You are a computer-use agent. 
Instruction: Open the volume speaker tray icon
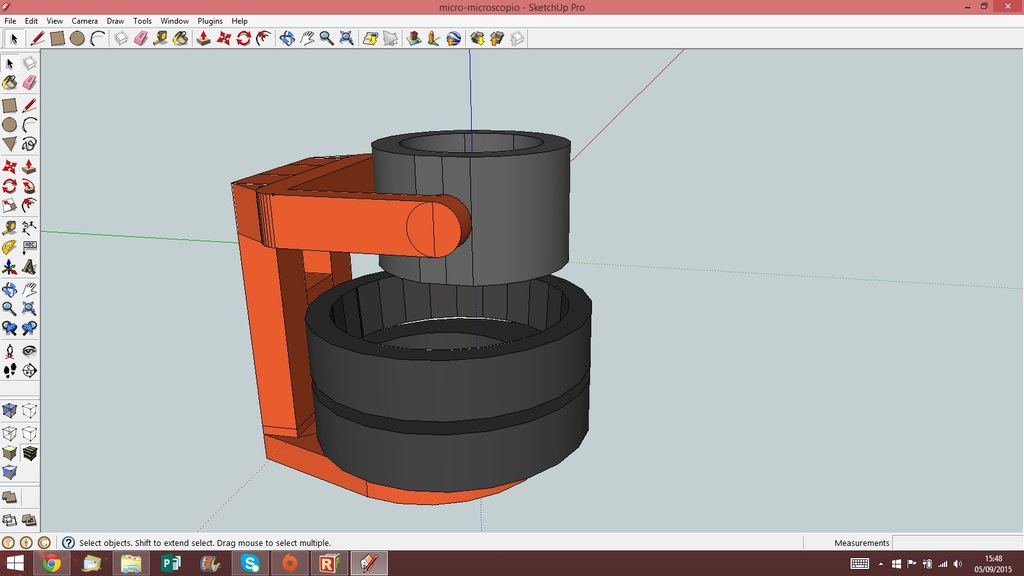tap(958, 564)
